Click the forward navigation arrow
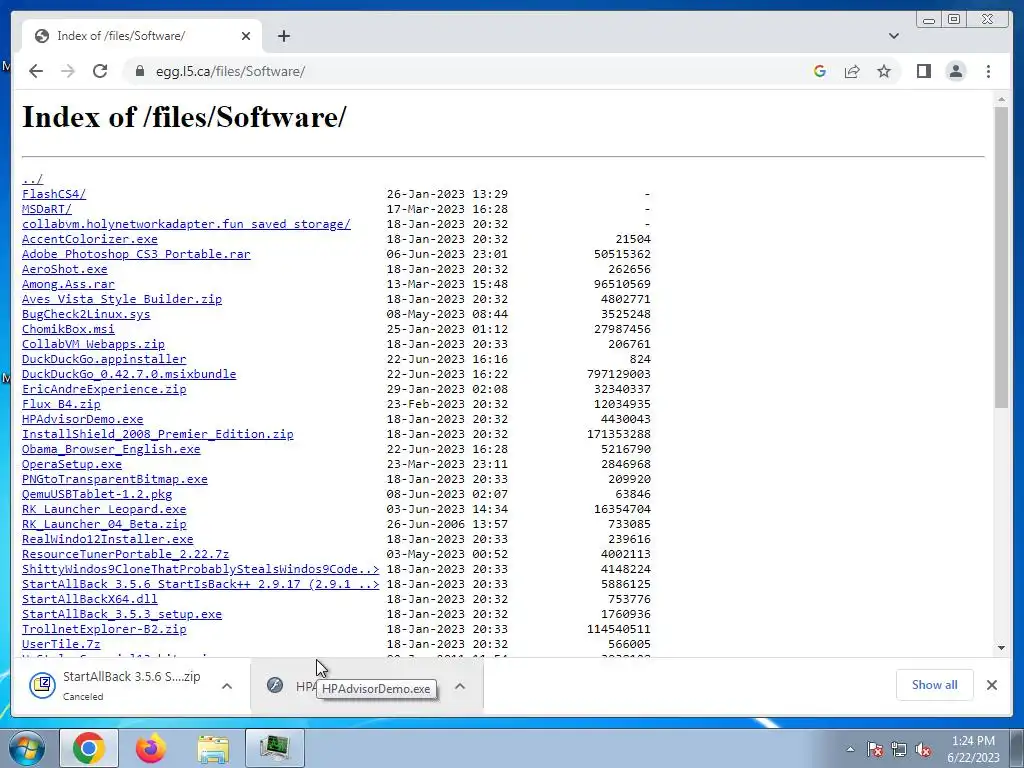The image size is (1024, 768). coord(68,71)
